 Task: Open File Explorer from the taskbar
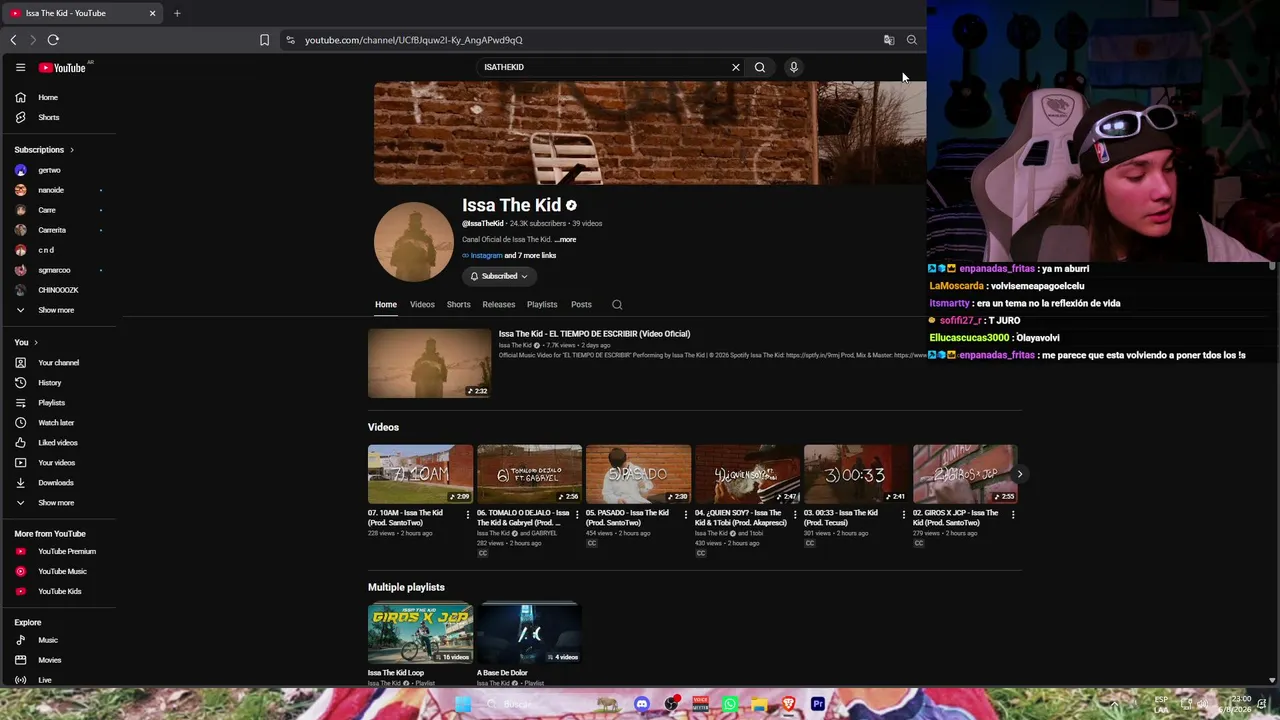pos(759,704)
